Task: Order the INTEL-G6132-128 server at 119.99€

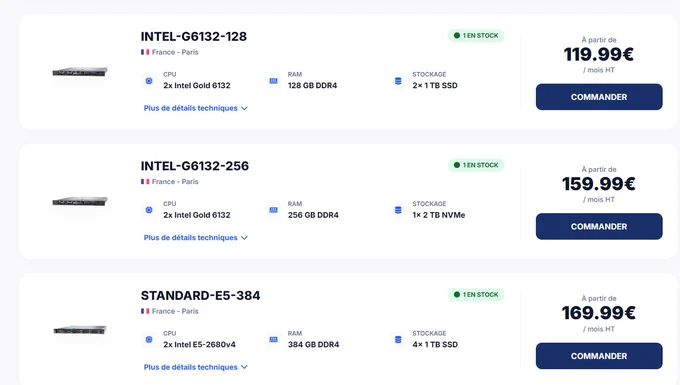Action: pyautogui.click(x=599, y=97)
